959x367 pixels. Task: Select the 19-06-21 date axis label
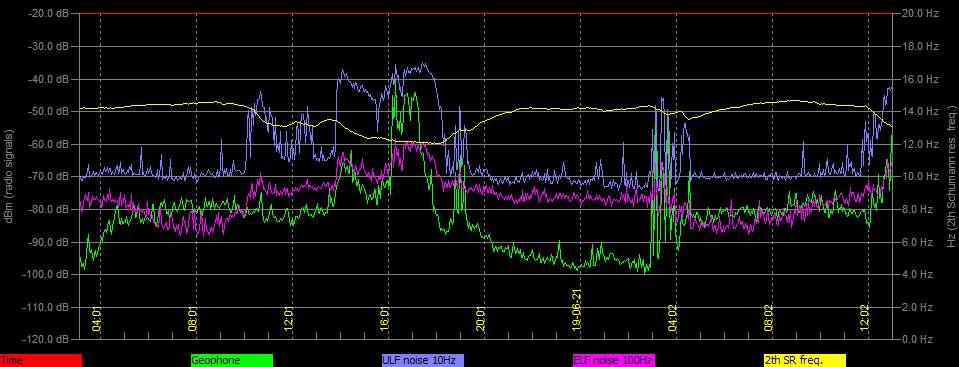pyautogui.click(x=577, y=311)
